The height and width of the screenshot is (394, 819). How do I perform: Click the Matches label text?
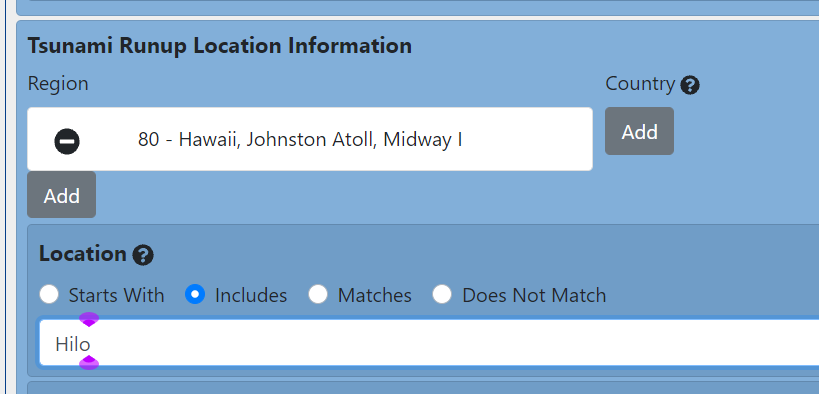(375, 295)
